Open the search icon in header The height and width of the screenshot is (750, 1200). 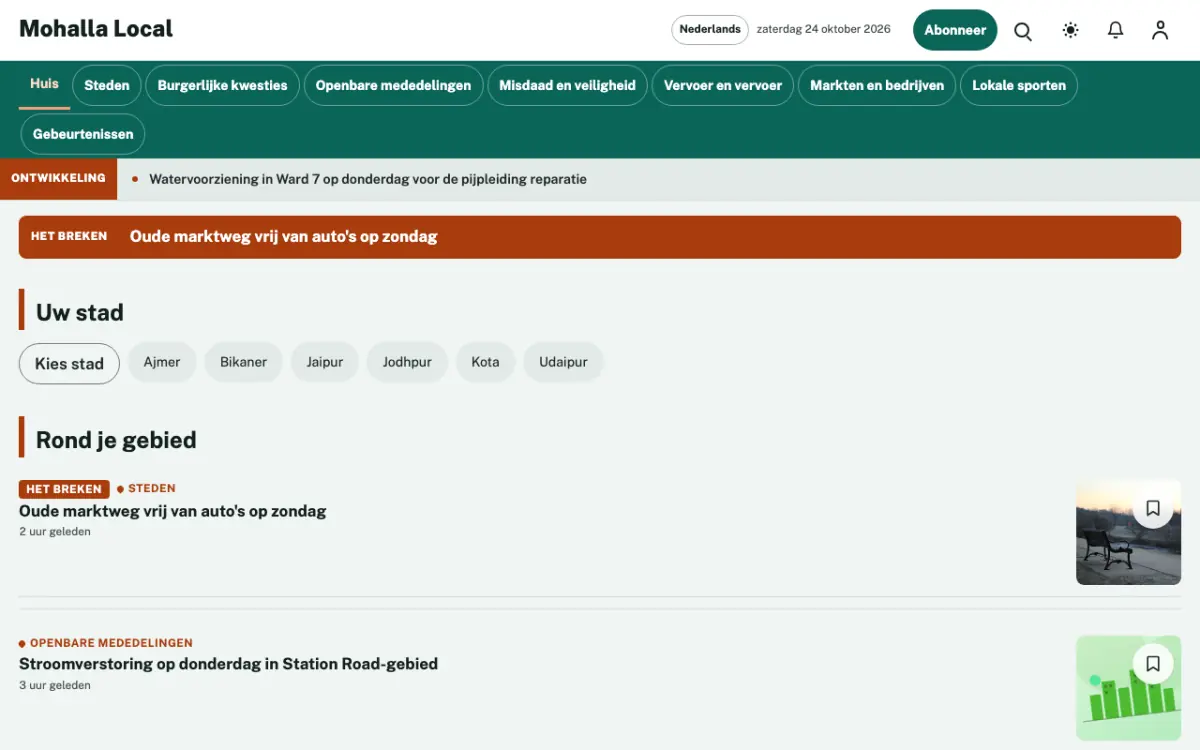1023,31
